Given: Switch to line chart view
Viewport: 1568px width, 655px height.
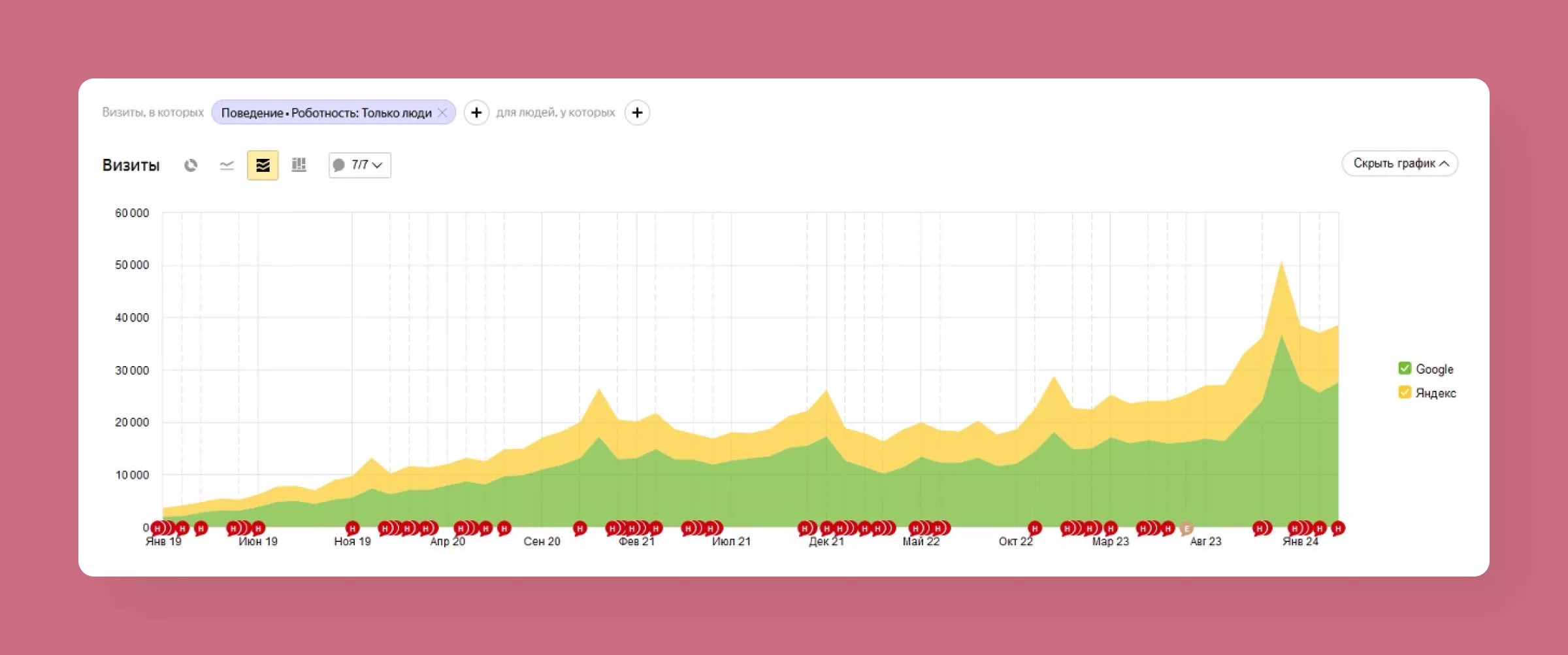Looking at the screenshot, I should coord(227,165).
